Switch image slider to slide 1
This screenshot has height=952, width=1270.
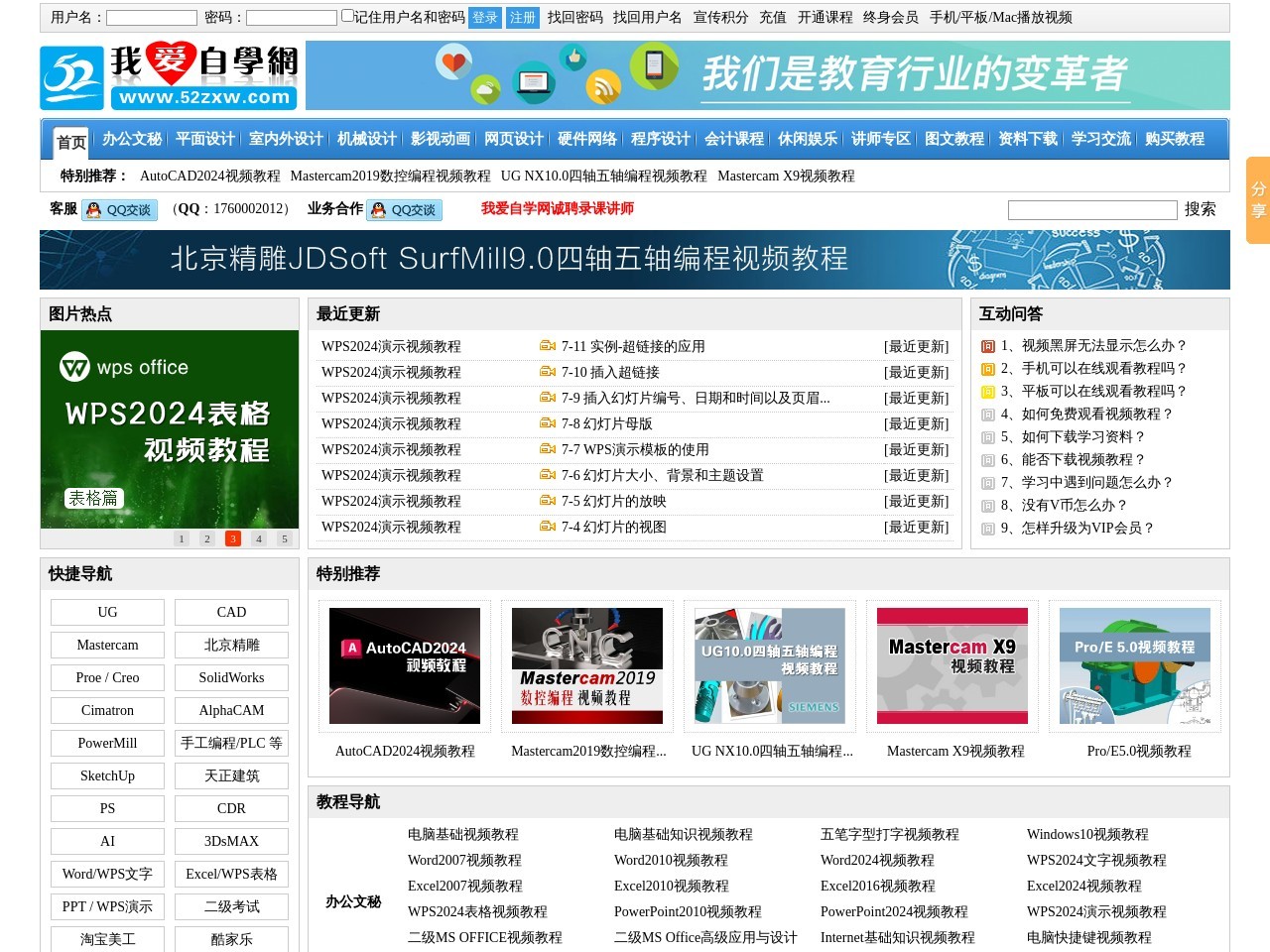[x=182, y=538]
